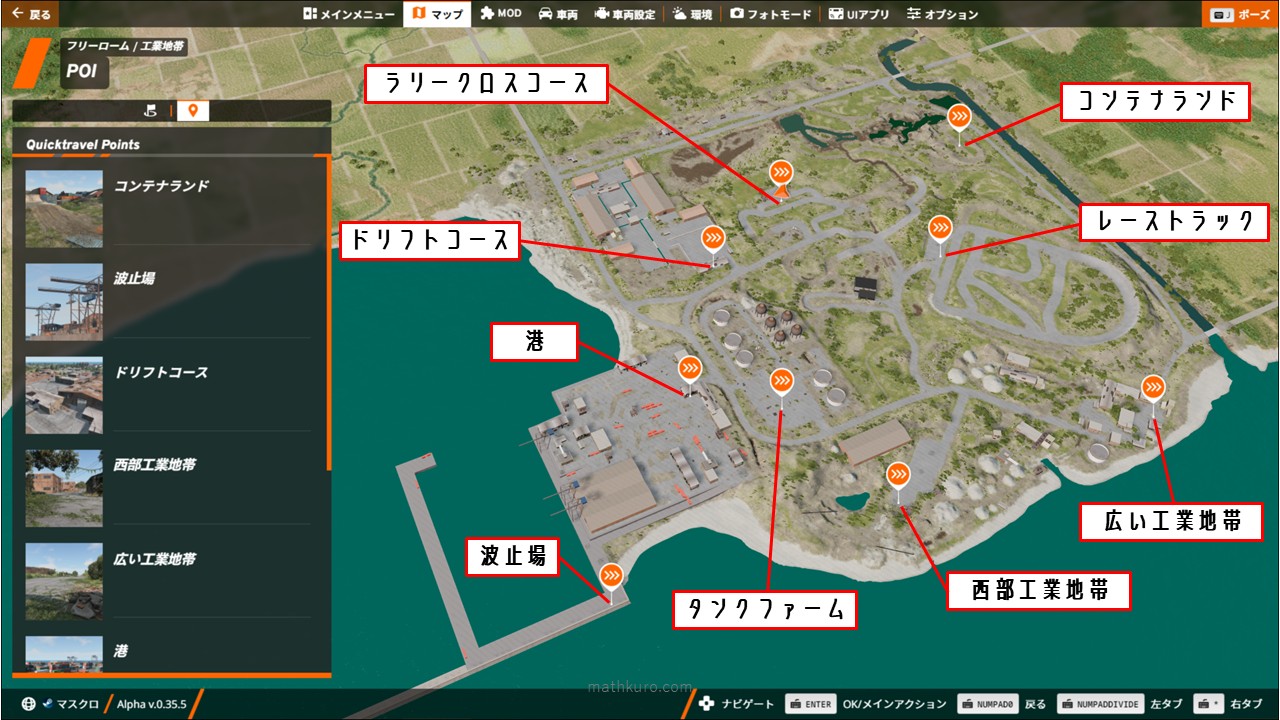
Task: Click the 港 quicktravel marker on map
Action: click(x=690, y=368)
